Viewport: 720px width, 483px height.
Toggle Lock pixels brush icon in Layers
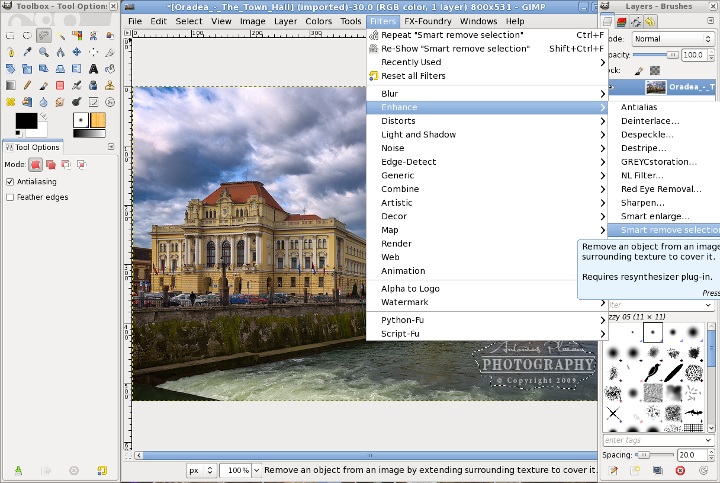(639, 71)
